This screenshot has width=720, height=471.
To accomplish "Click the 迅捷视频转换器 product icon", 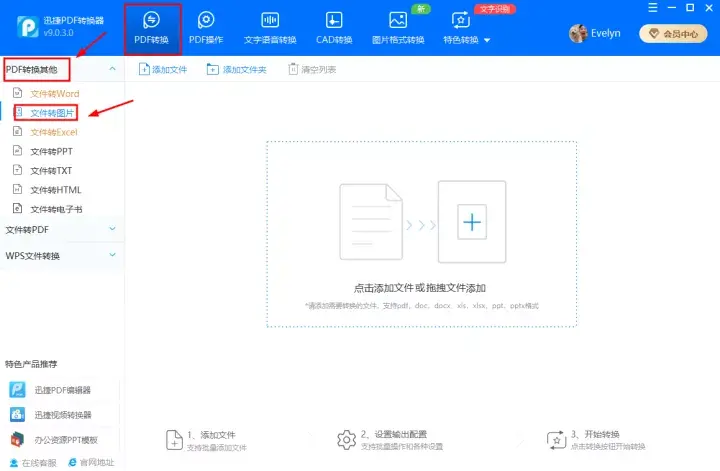I will coord(17,415).
